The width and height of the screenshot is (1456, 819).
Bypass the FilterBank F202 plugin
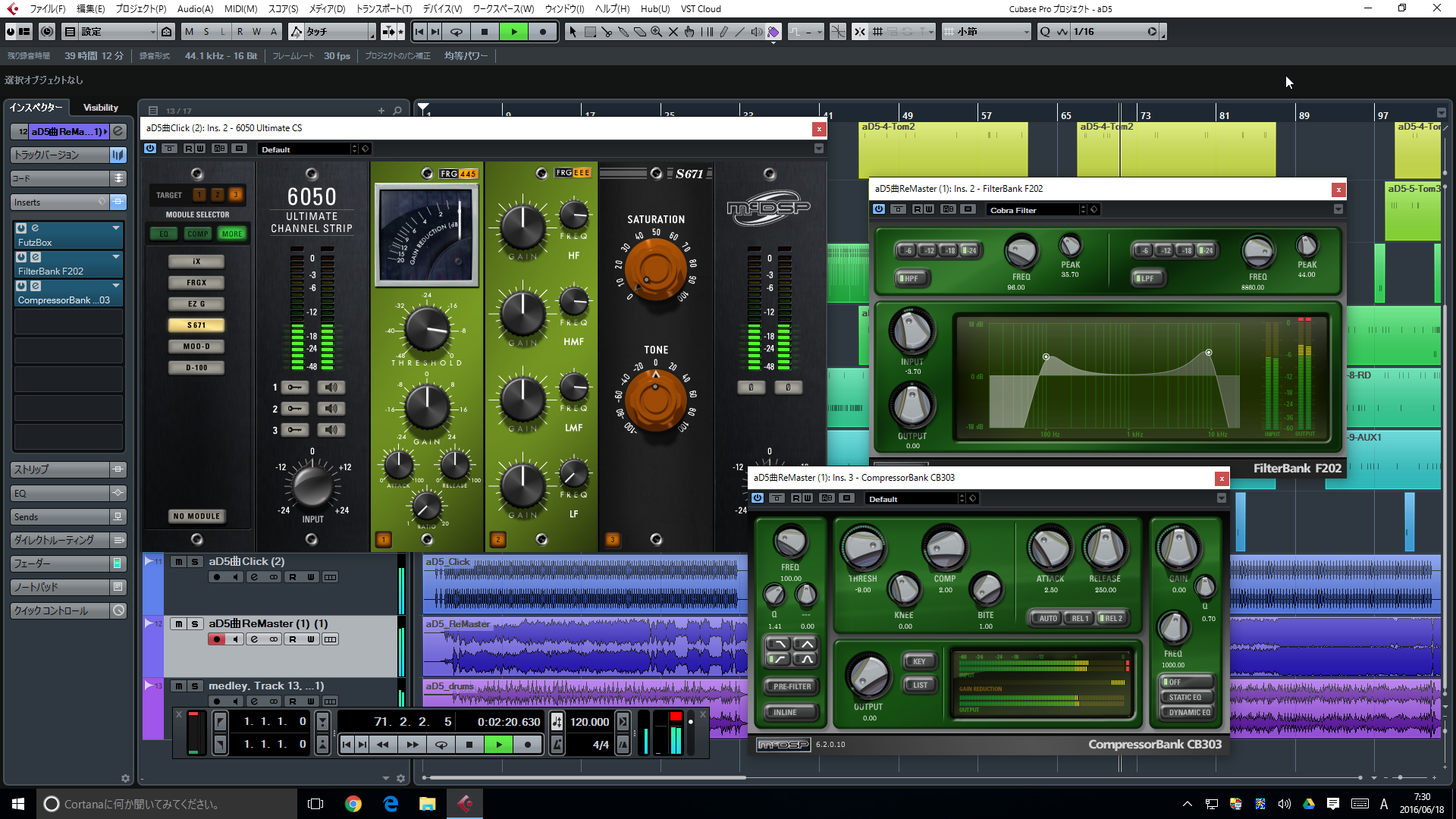pyautogui.click(x=898, y=209)
